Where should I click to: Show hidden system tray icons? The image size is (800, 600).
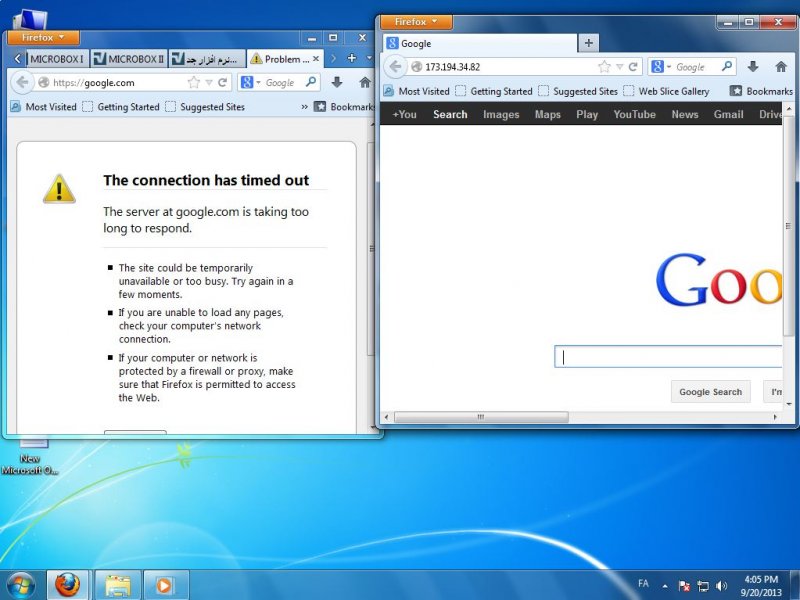tap(665, 586)
